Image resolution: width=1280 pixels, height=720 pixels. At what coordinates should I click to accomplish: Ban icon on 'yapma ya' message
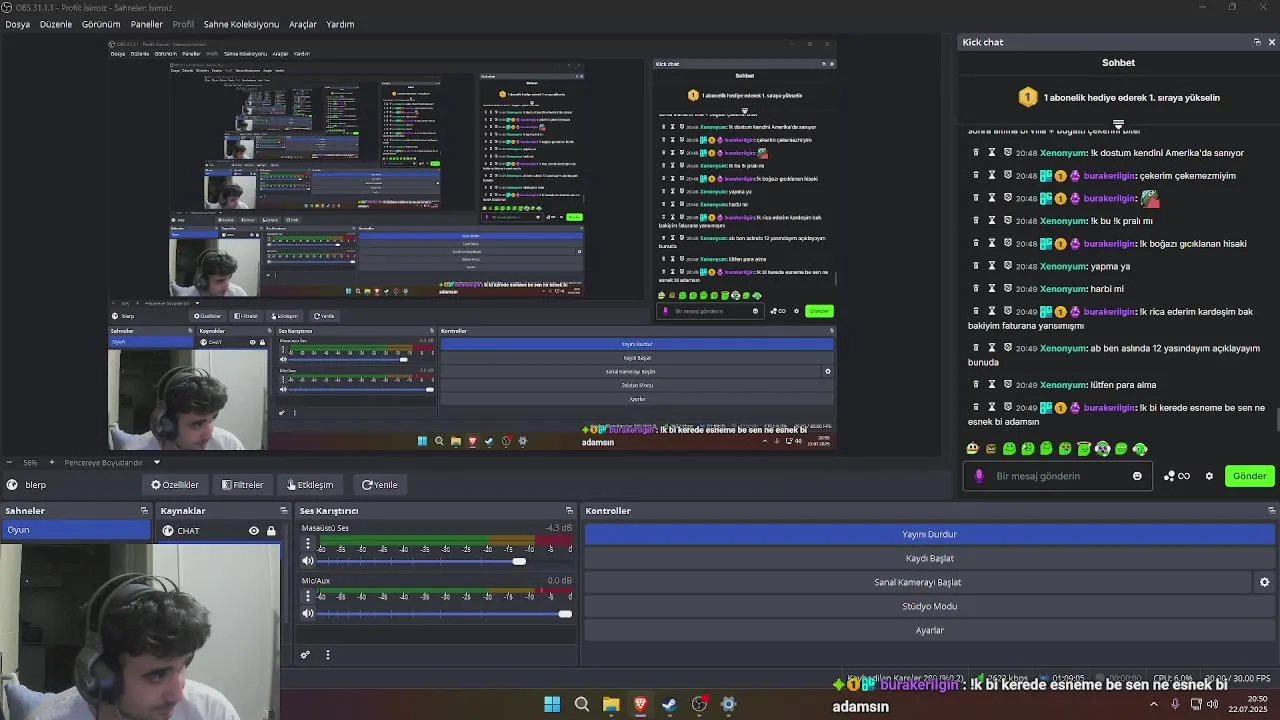click(x=1008, y=266)
